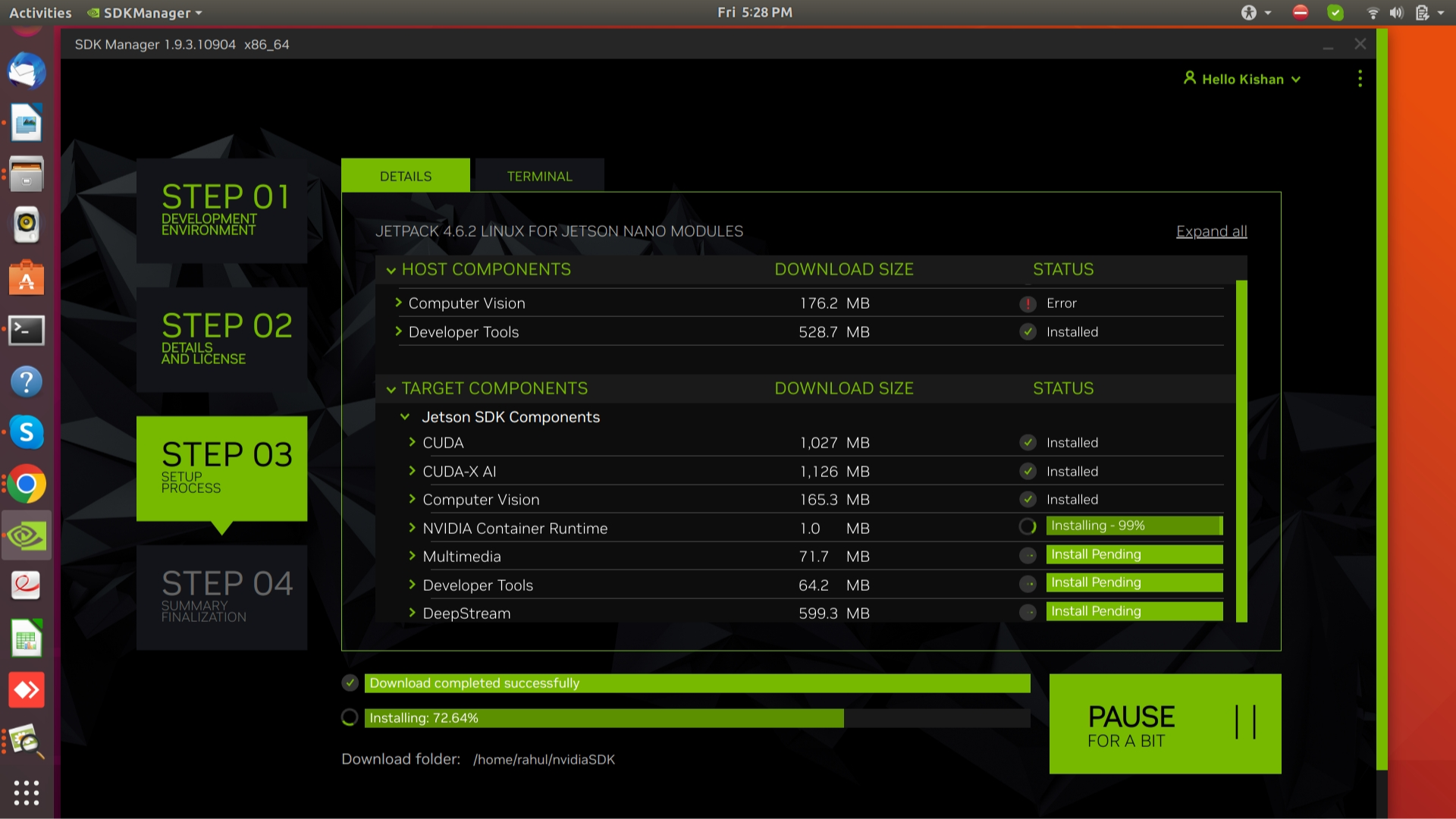Image resolution: width=1456 pixels, height=819 pixels.
Task: Click the Expand all link
Action: click(1211, 231)
